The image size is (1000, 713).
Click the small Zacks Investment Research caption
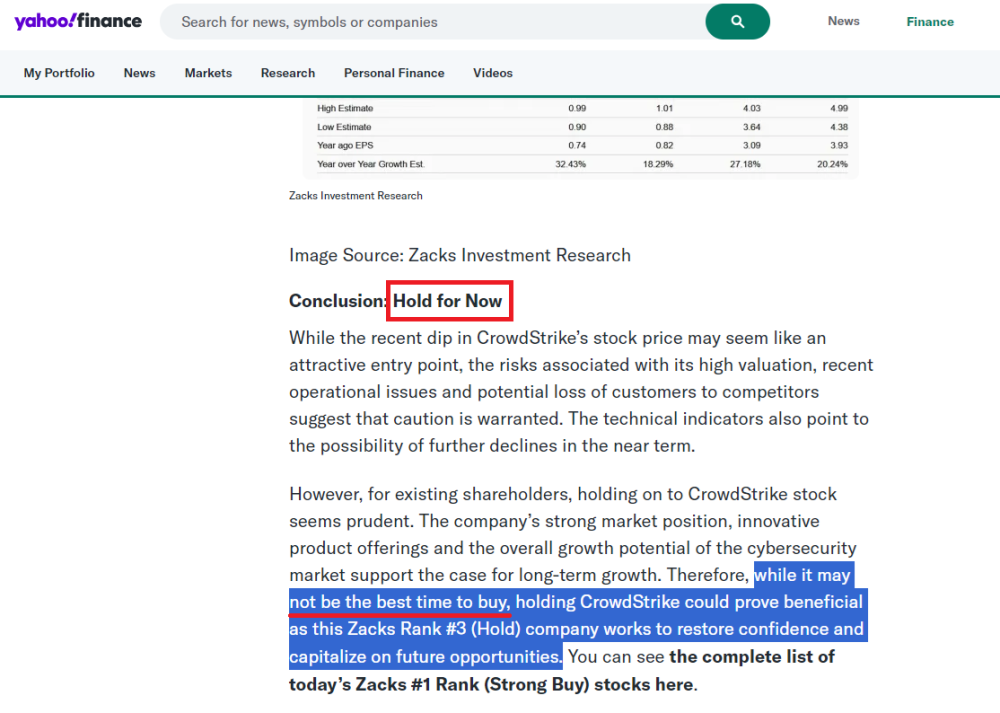point(355,196)
